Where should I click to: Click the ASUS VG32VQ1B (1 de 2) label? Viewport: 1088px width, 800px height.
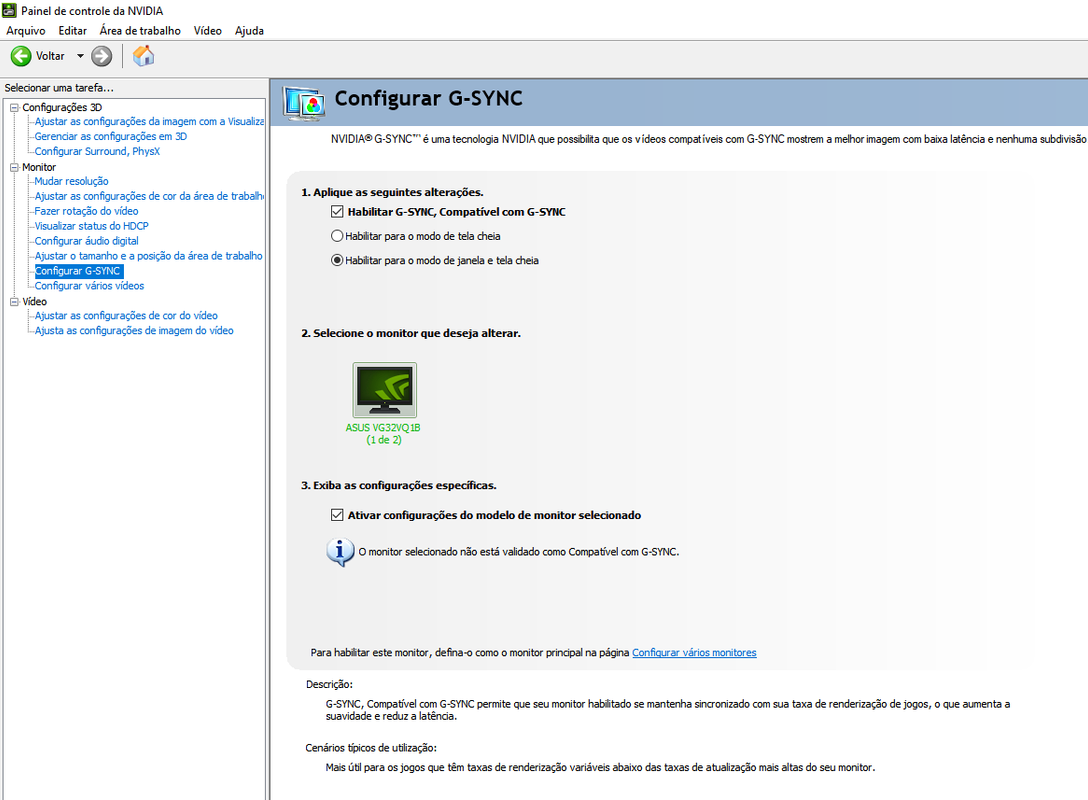(x=384, y=434)
